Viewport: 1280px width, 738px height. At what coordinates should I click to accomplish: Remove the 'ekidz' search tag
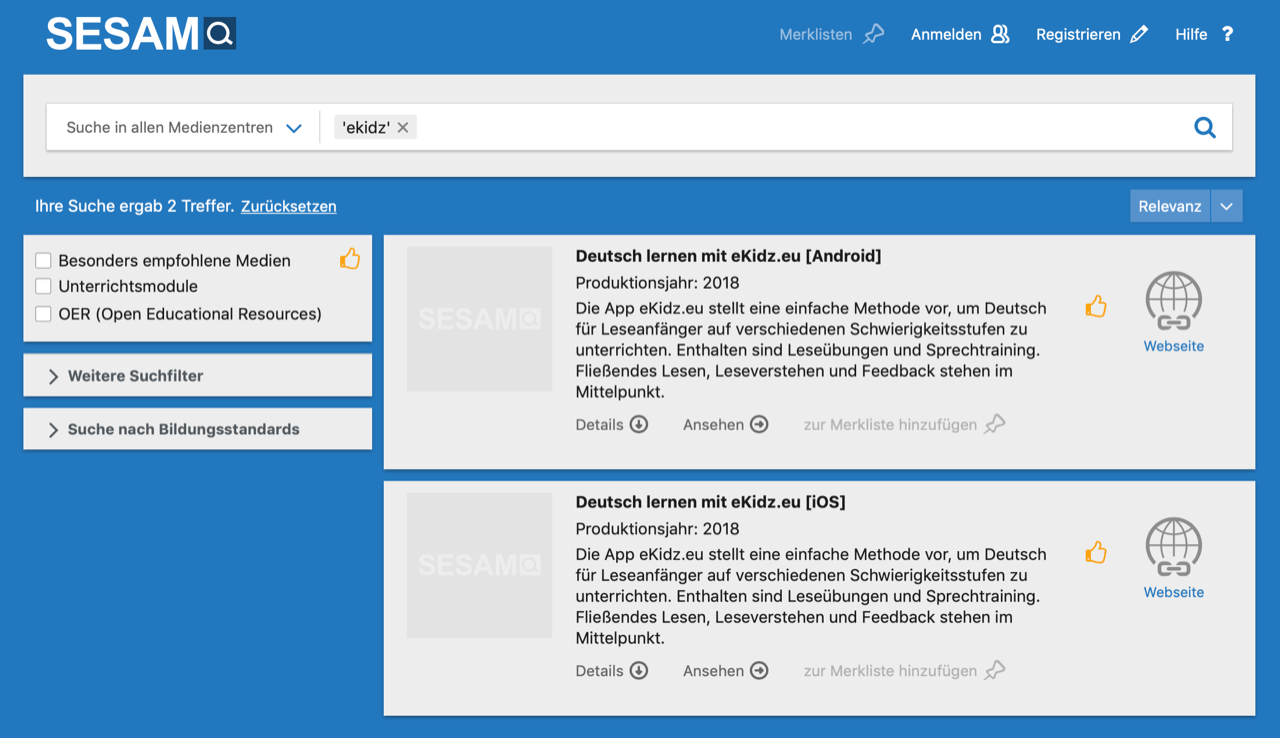[403, 128]
